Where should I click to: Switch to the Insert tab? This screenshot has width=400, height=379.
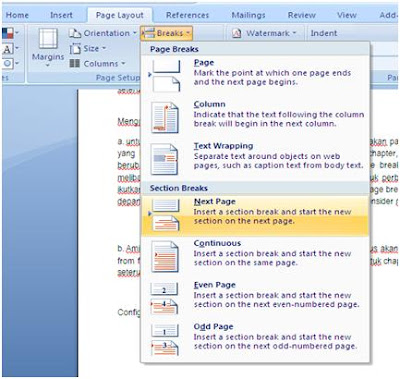coord(61,15)
